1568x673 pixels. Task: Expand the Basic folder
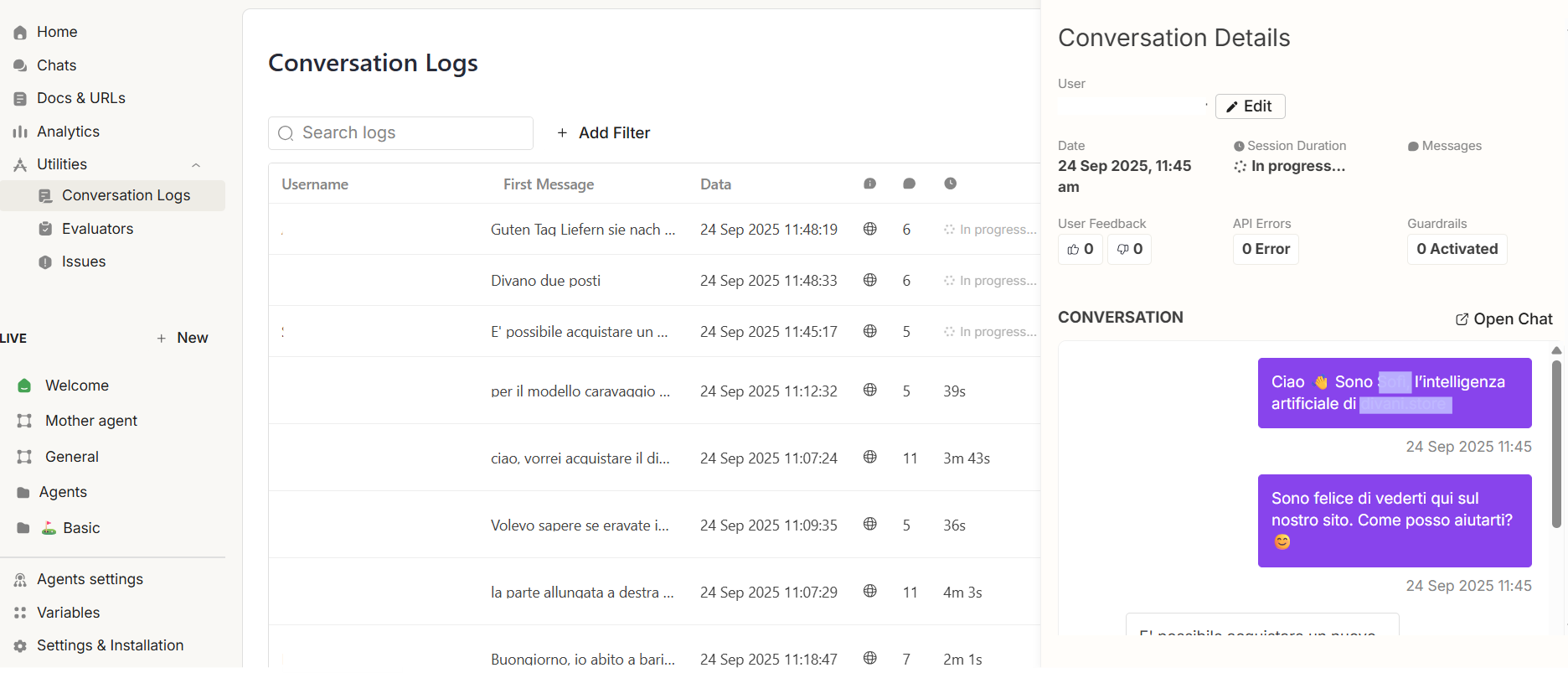tap(80, 528)
